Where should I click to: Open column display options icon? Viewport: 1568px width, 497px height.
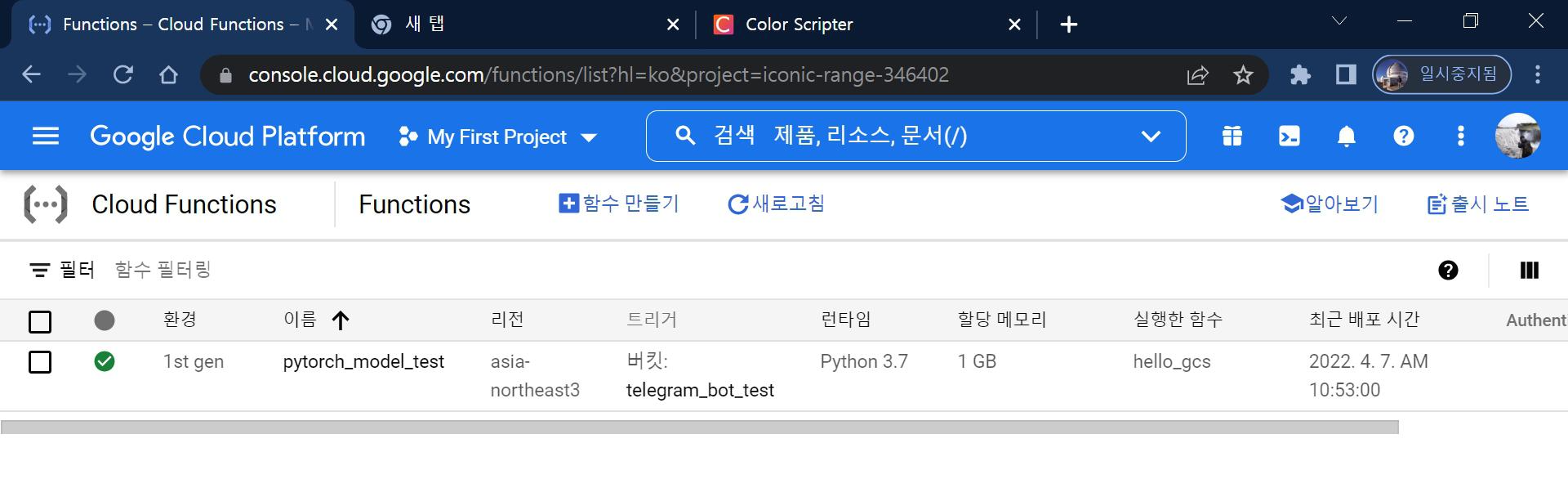[1529, 271]
